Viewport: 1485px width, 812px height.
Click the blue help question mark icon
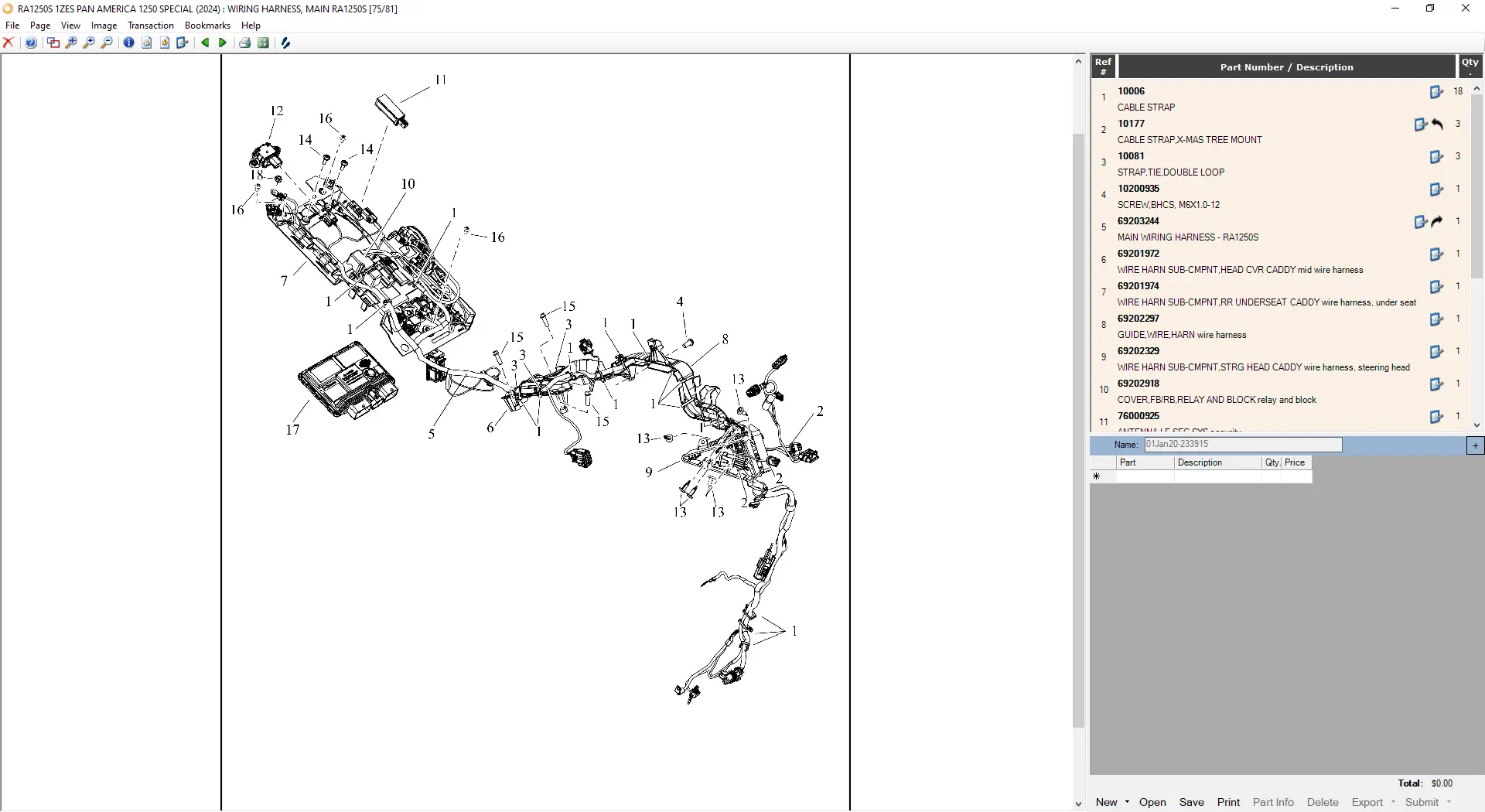tap(31, 43)
